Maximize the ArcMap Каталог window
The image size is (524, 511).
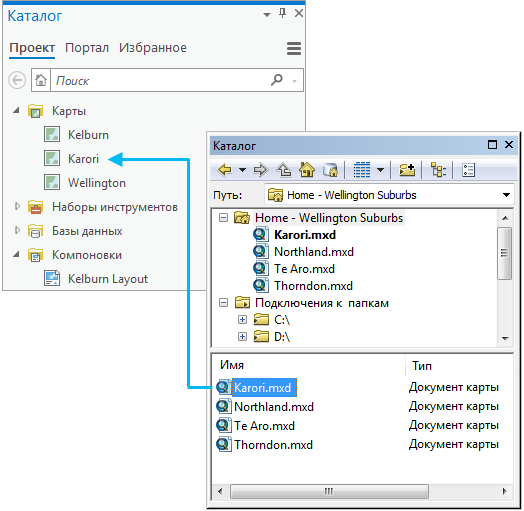pos(492,145)
